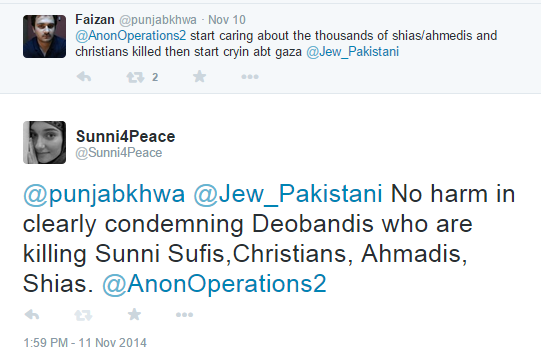This screenshot has width=541, height=360.
Task: Open the Sunni4Peace bold display name
Action: coord(126,136)
